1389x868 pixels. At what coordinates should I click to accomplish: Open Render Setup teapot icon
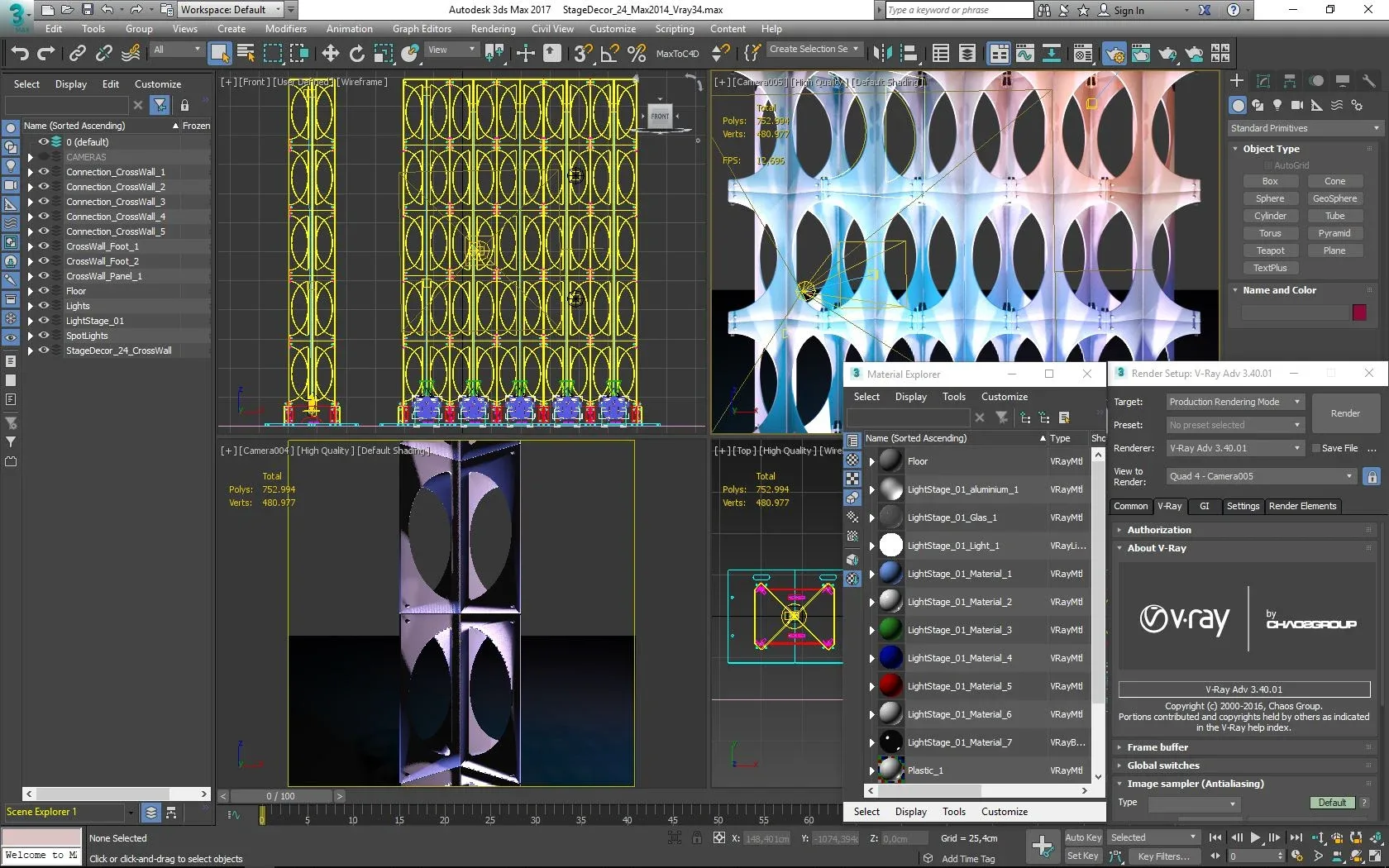pos(1115,54)
